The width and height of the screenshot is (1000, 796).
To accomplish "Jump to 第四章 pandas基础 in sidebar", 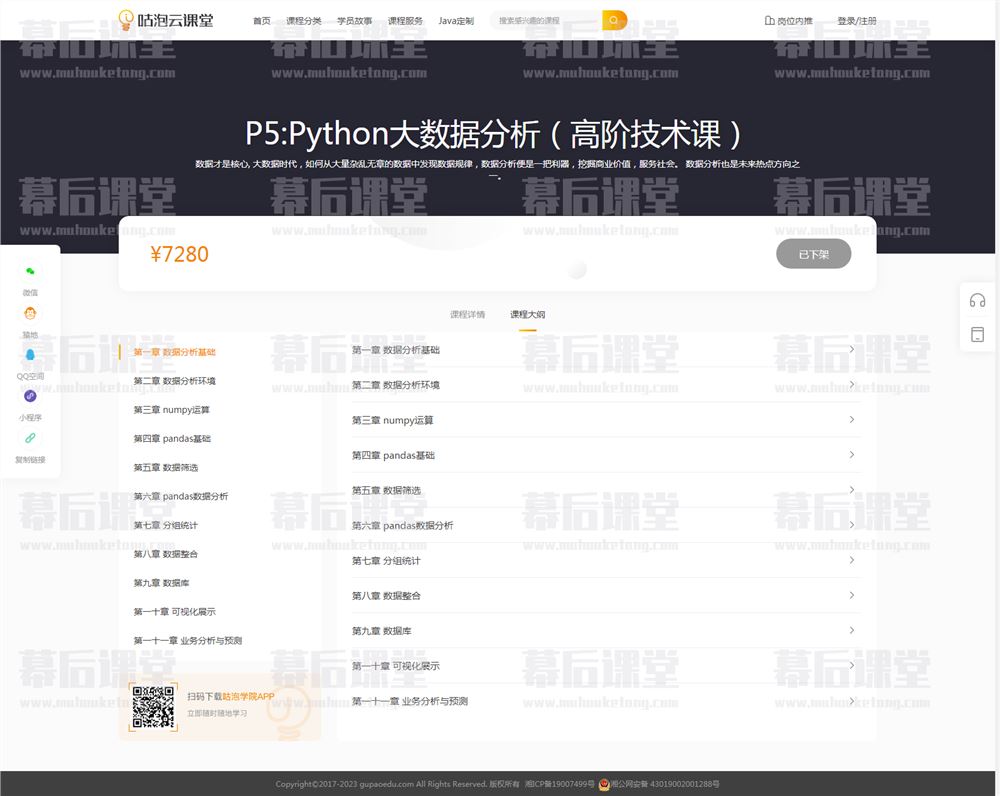I will coord(172,439).
